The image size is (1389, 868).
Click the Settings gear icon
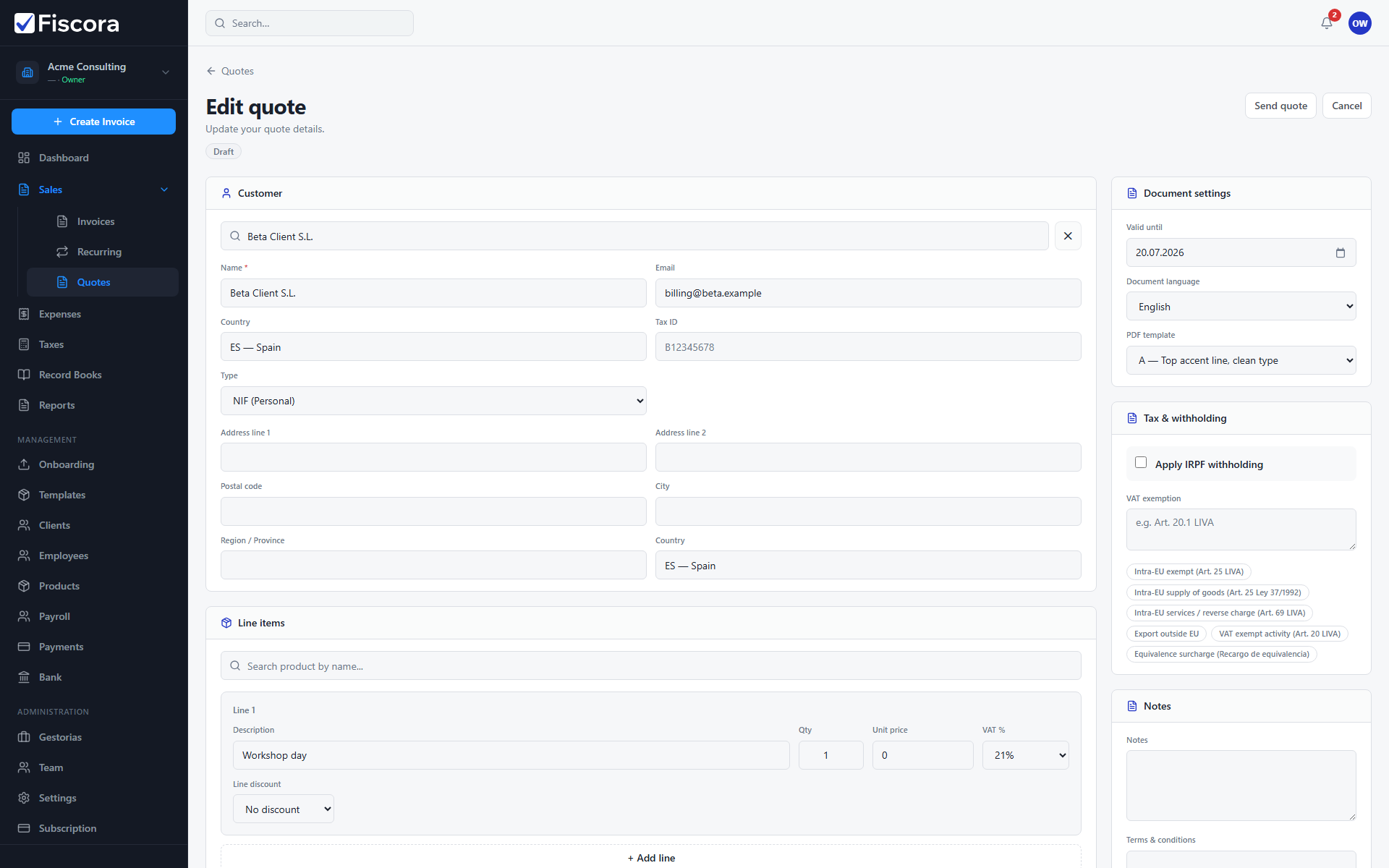click(x=24, y=798)
